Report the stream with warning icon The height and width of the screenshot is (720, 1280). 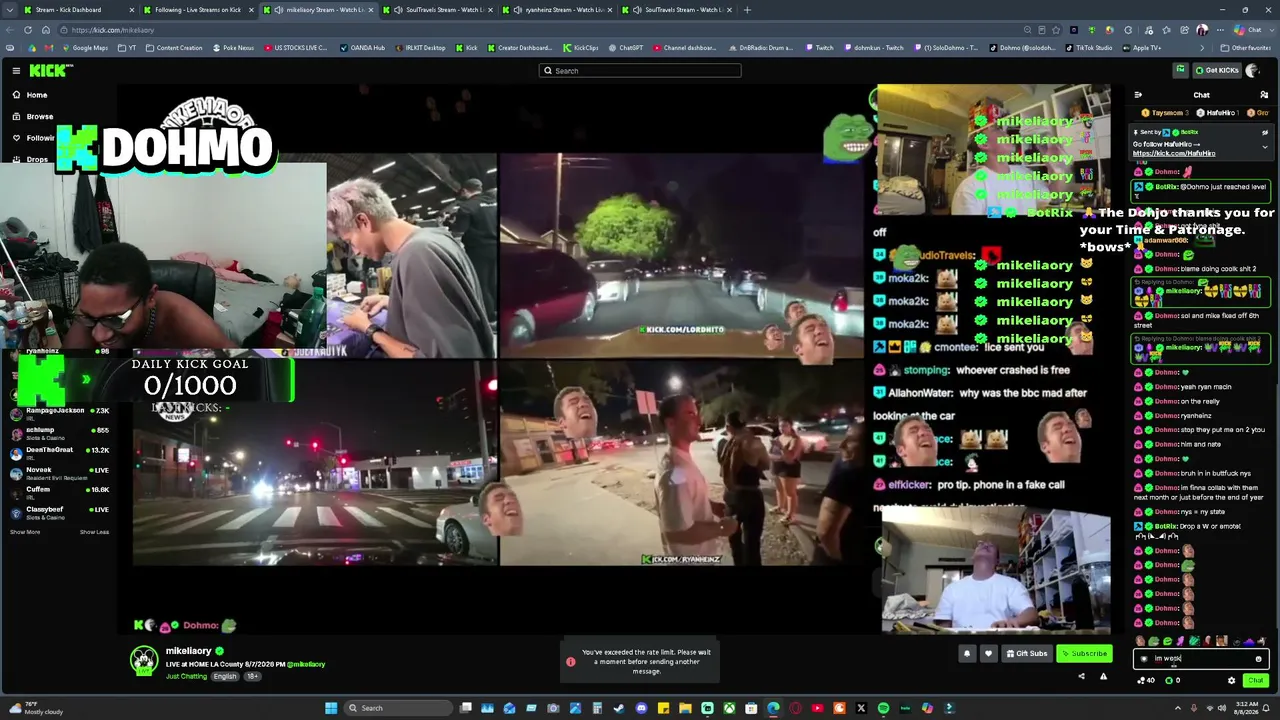[x=1103, y=676]
